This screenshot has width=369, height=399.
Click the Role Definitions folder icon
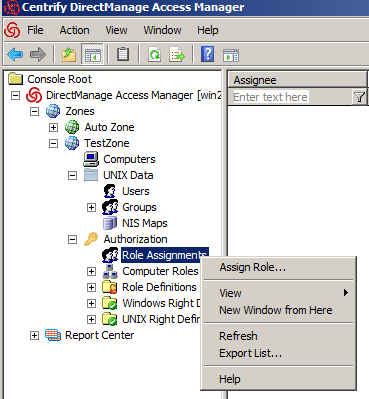point(110,287)
